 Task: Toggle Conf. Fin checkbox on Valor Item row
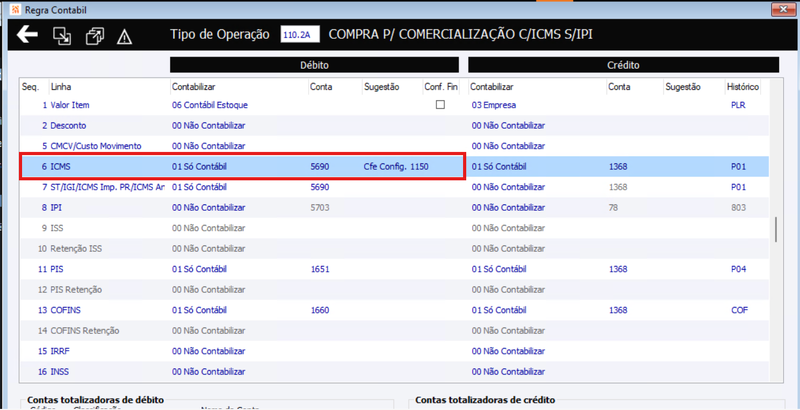click(x=440, y=105)
